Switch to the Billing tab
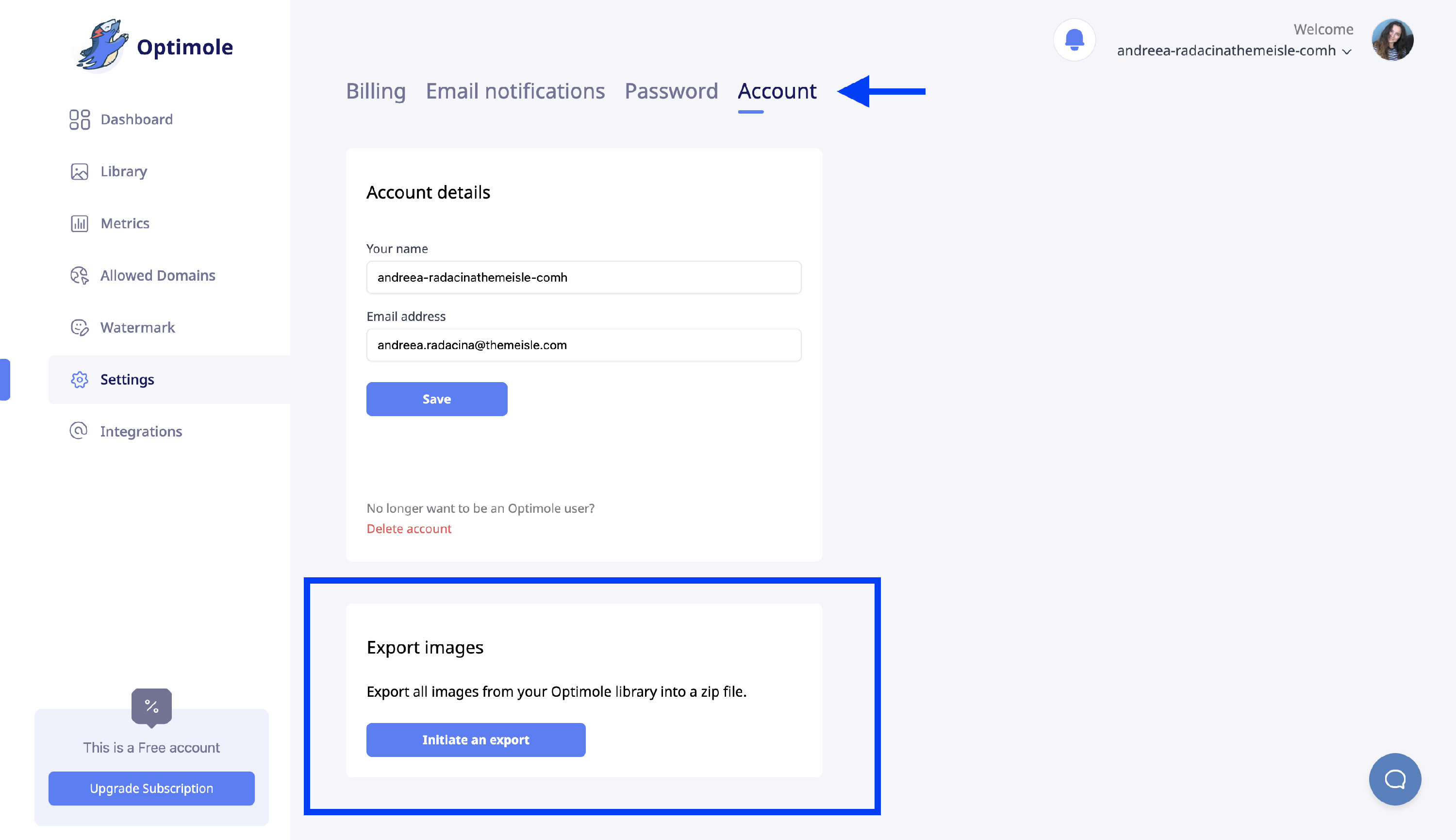1456x840 pixels. pyautogui.click(x=376, y=91)
